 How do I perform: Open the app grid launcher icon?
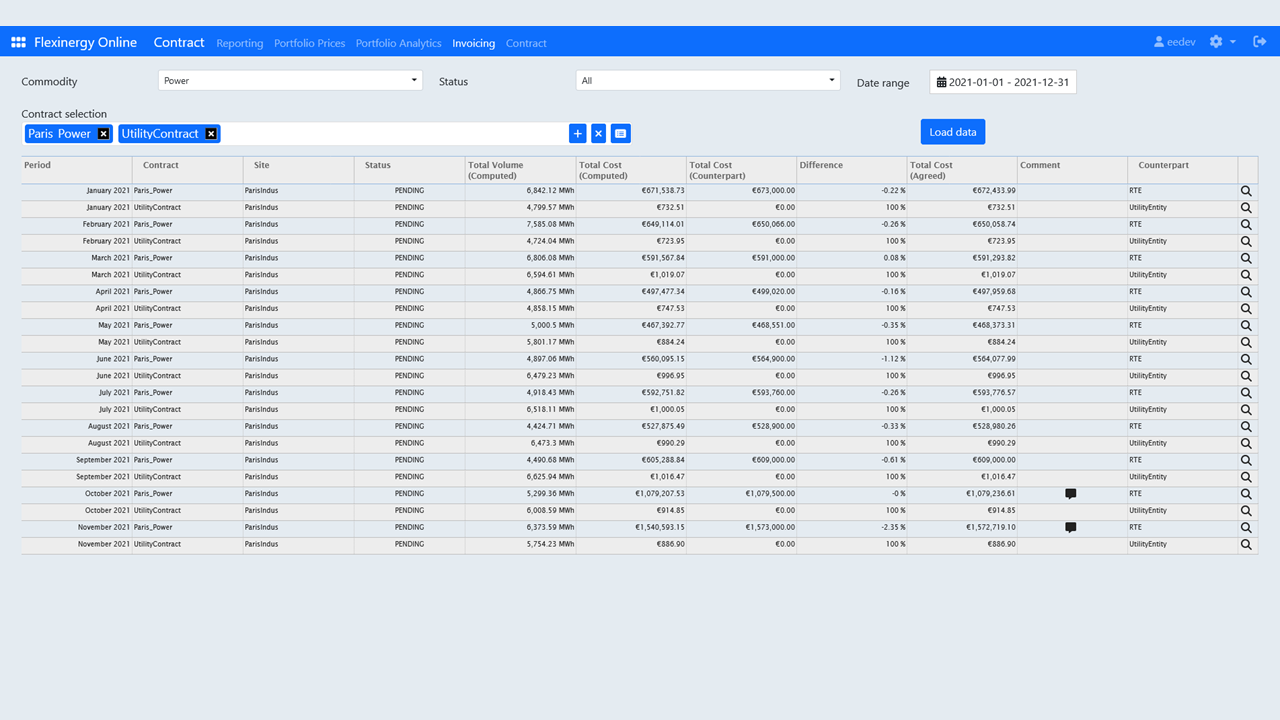coord(18,43)
